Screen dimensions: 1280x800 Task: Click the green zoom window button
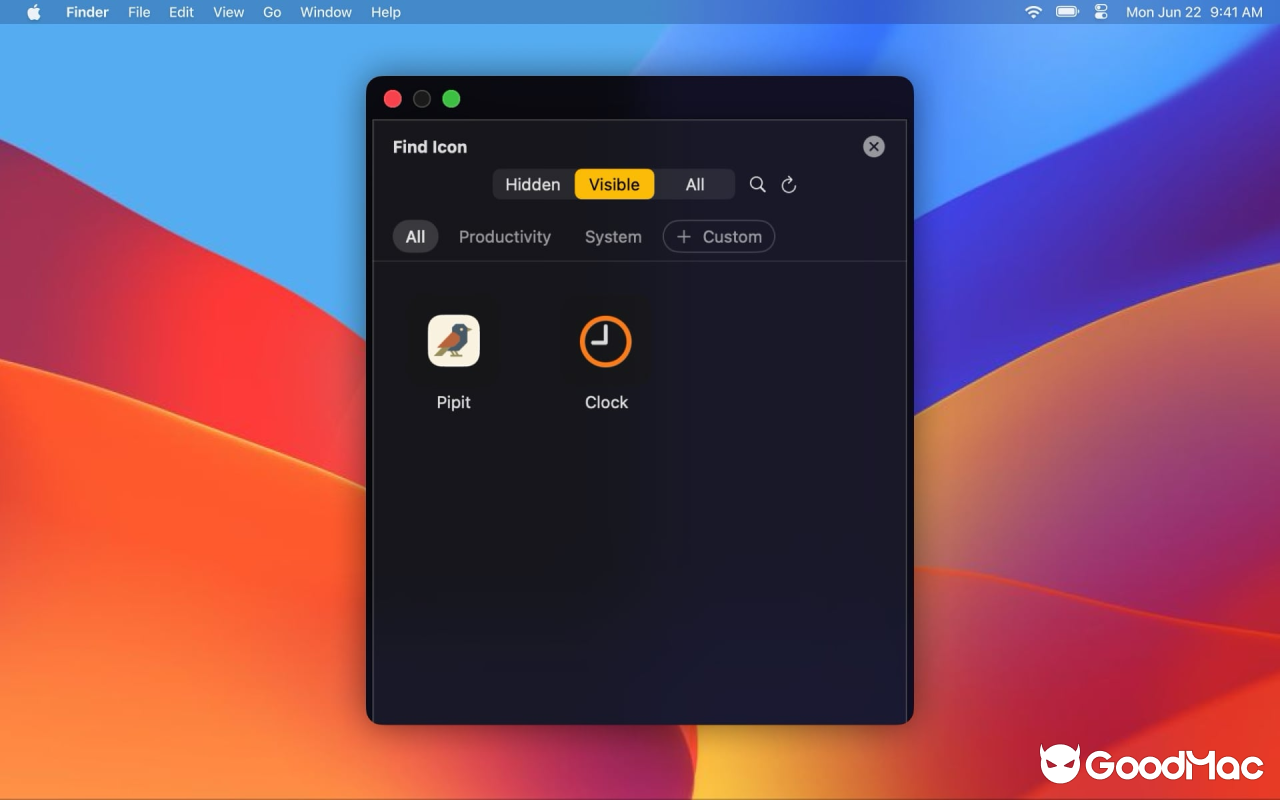pos(451,99)
